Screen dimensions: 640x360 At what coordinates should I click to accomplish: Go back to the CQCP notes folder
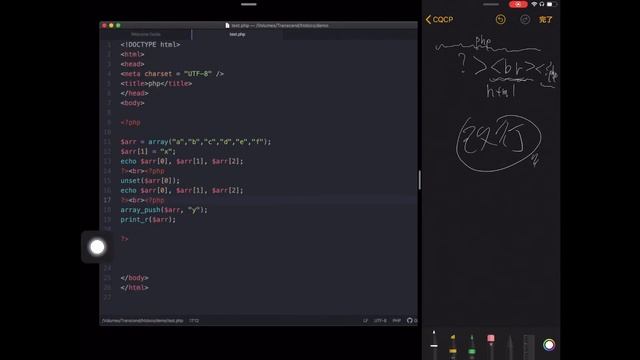pyautogui.click(x=439, y=20)
